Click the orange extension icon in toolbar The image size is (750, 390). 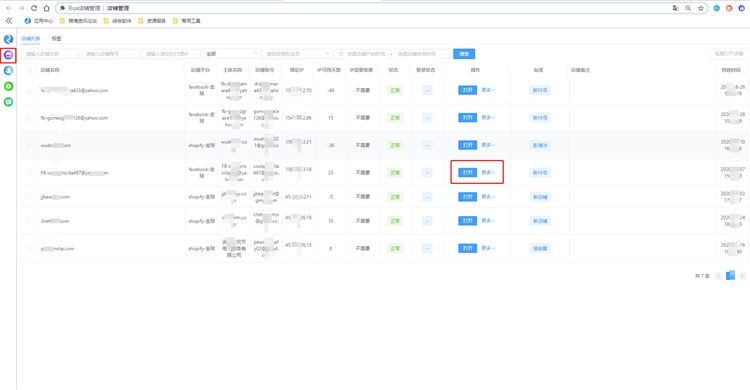729,8
